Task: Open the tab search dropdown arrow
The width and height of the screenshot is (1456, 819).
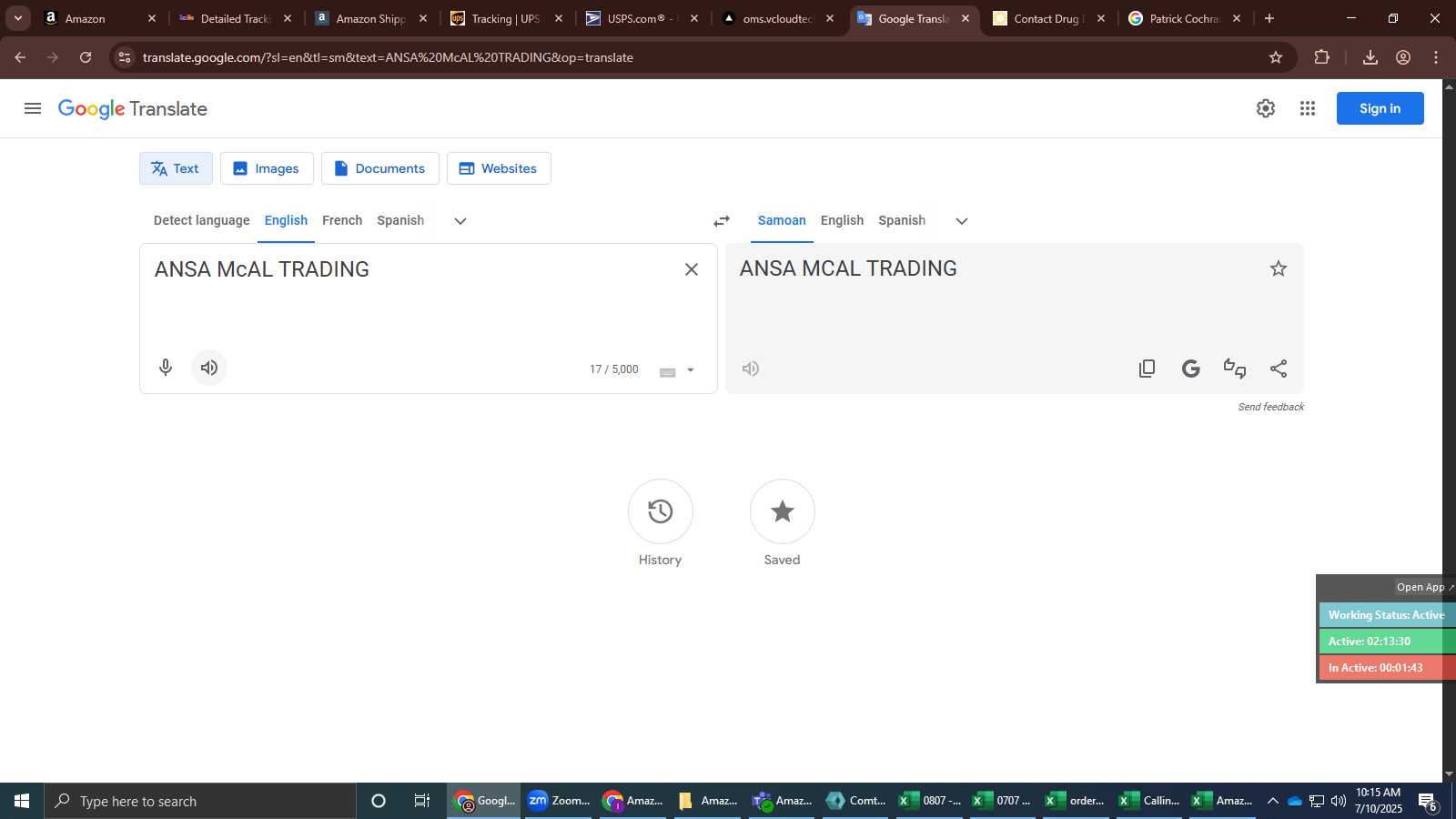Action: pos(17,18)
